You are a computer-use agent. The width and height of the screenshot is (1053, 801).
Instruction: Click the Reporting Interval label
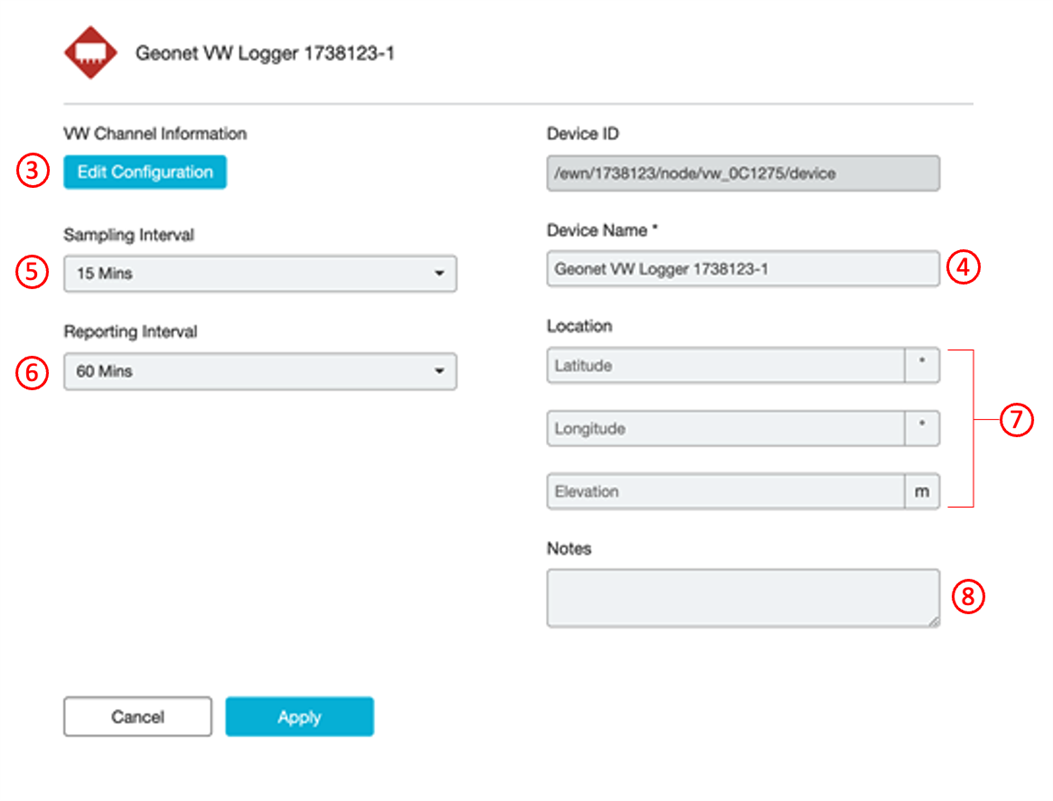tap(130, 332)
